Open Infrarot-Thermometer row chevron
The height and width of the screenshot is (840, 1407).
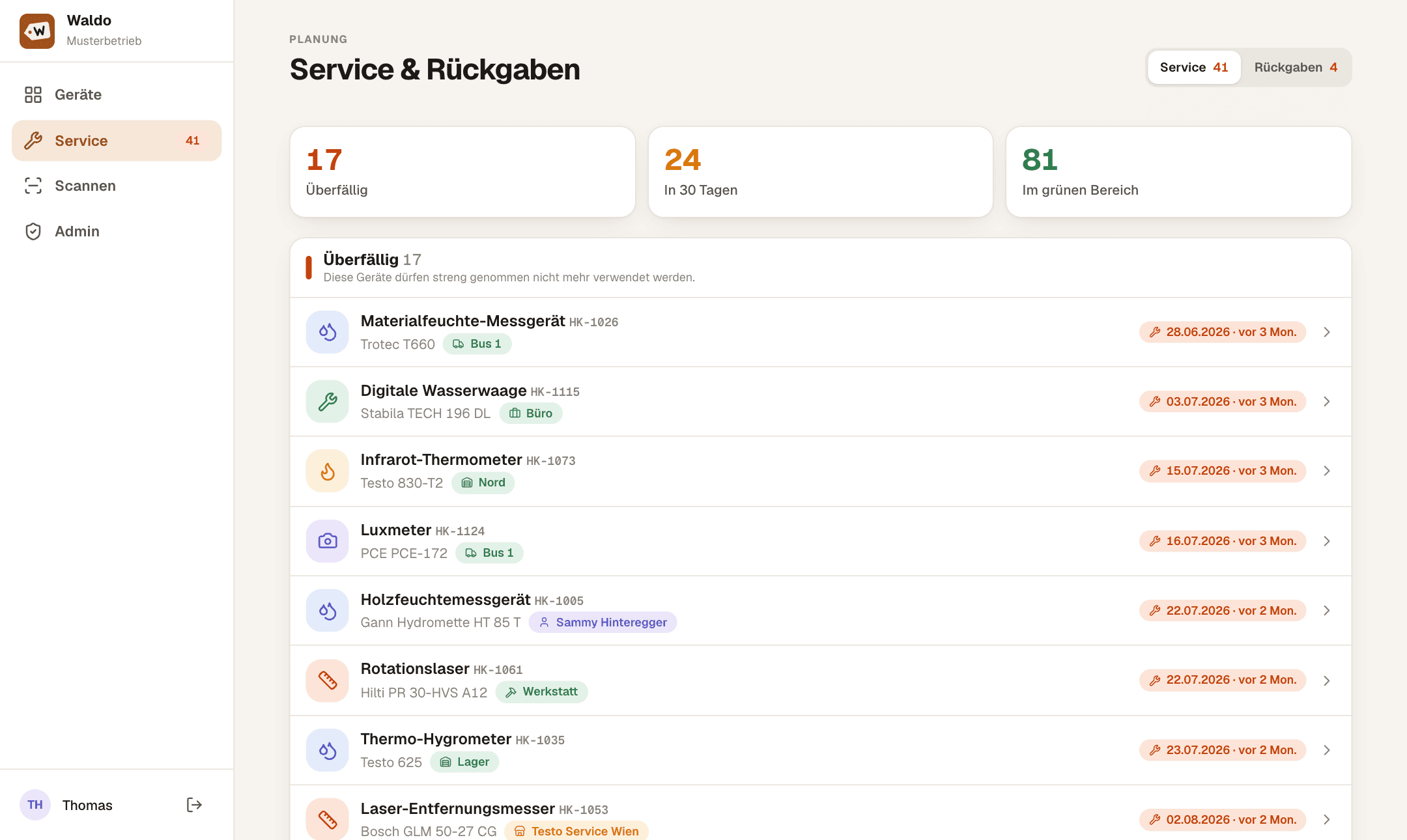tap(1327, 471)
